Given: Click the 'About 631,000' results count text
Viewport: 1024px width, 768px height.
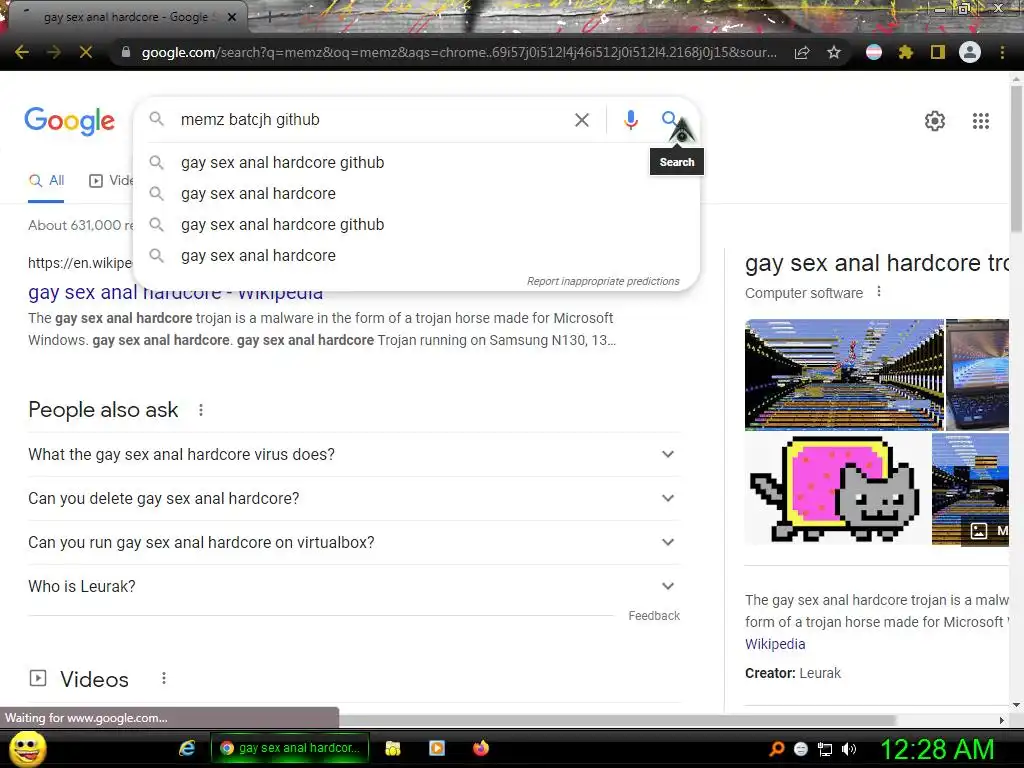Looking at the screenshot, I should pyautogui.click(x=80, y=225).
